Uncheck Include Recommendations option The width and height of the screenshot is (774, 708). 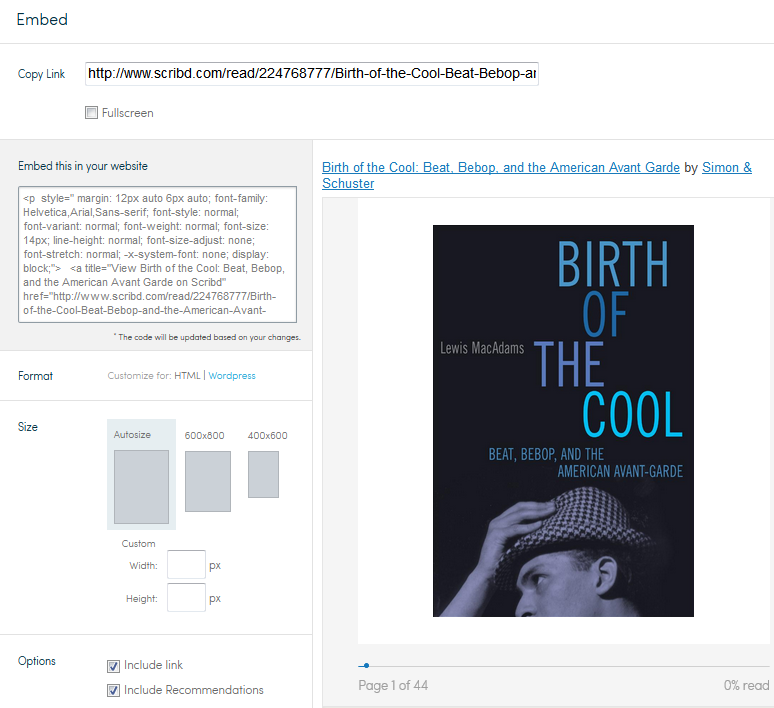tap(114, 690)
